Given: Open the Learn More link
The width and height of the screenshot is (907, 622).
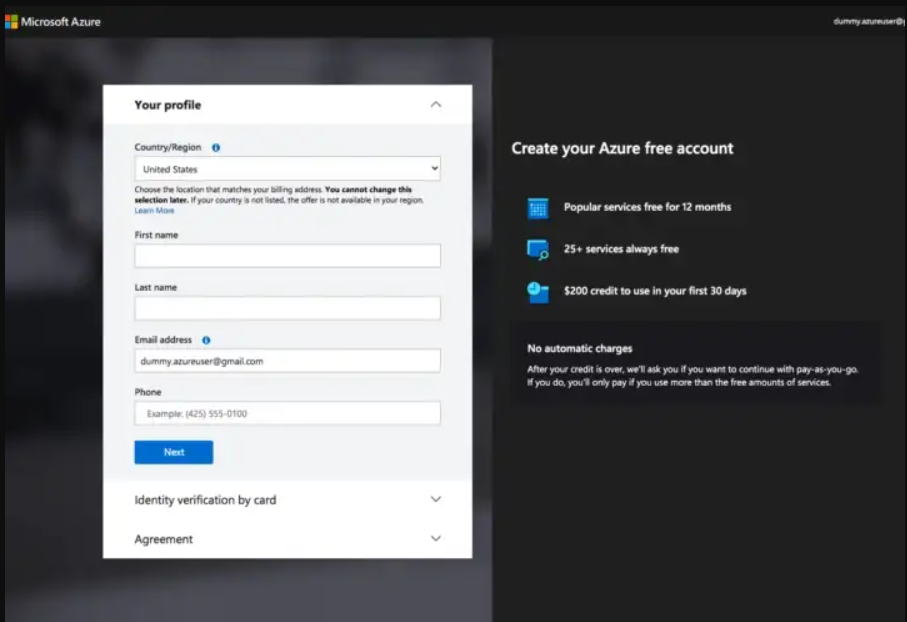Looking at the screenshot, I should point(154,211).
